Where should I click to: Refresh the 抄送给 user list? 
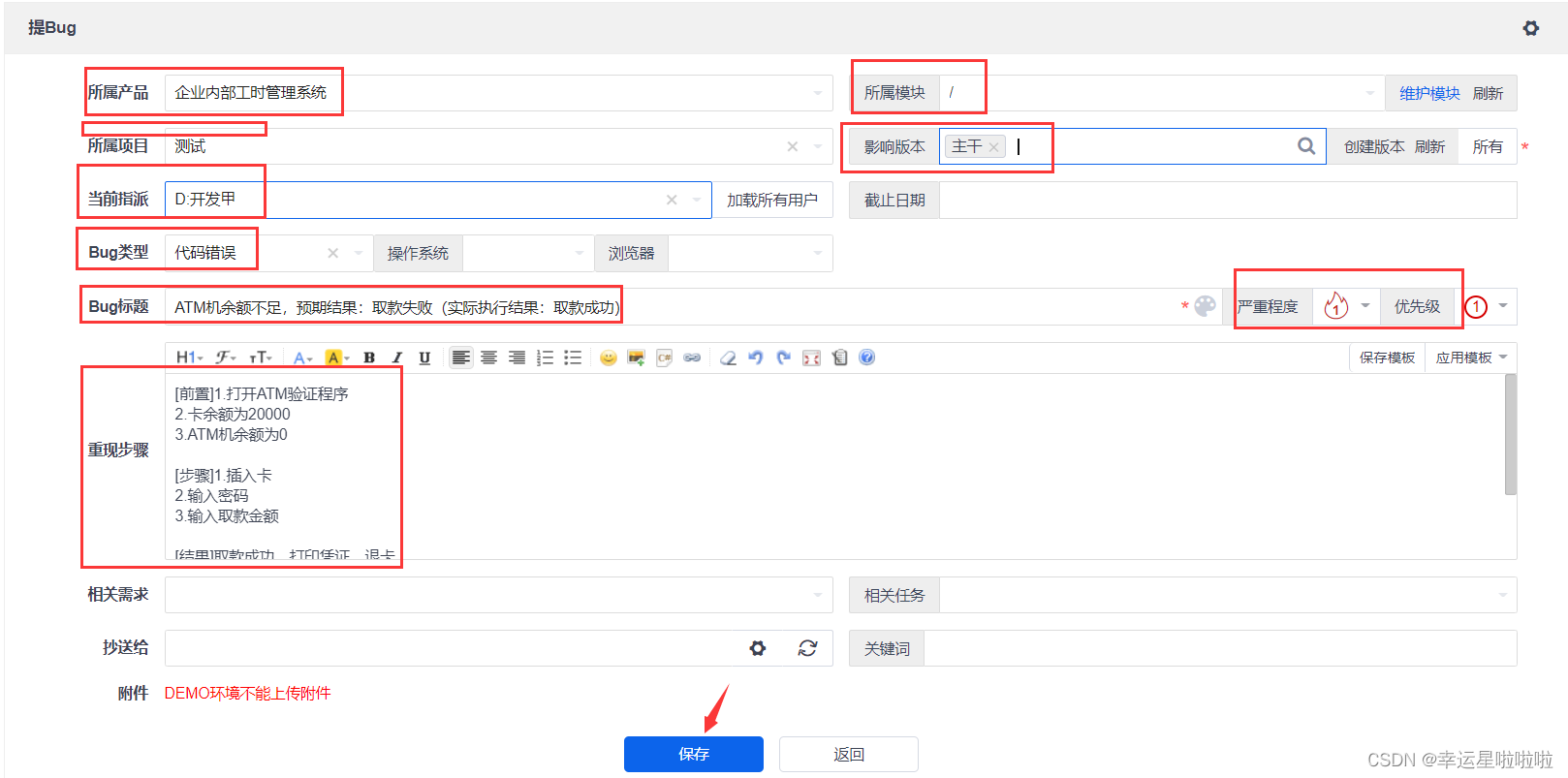point(807,648)
